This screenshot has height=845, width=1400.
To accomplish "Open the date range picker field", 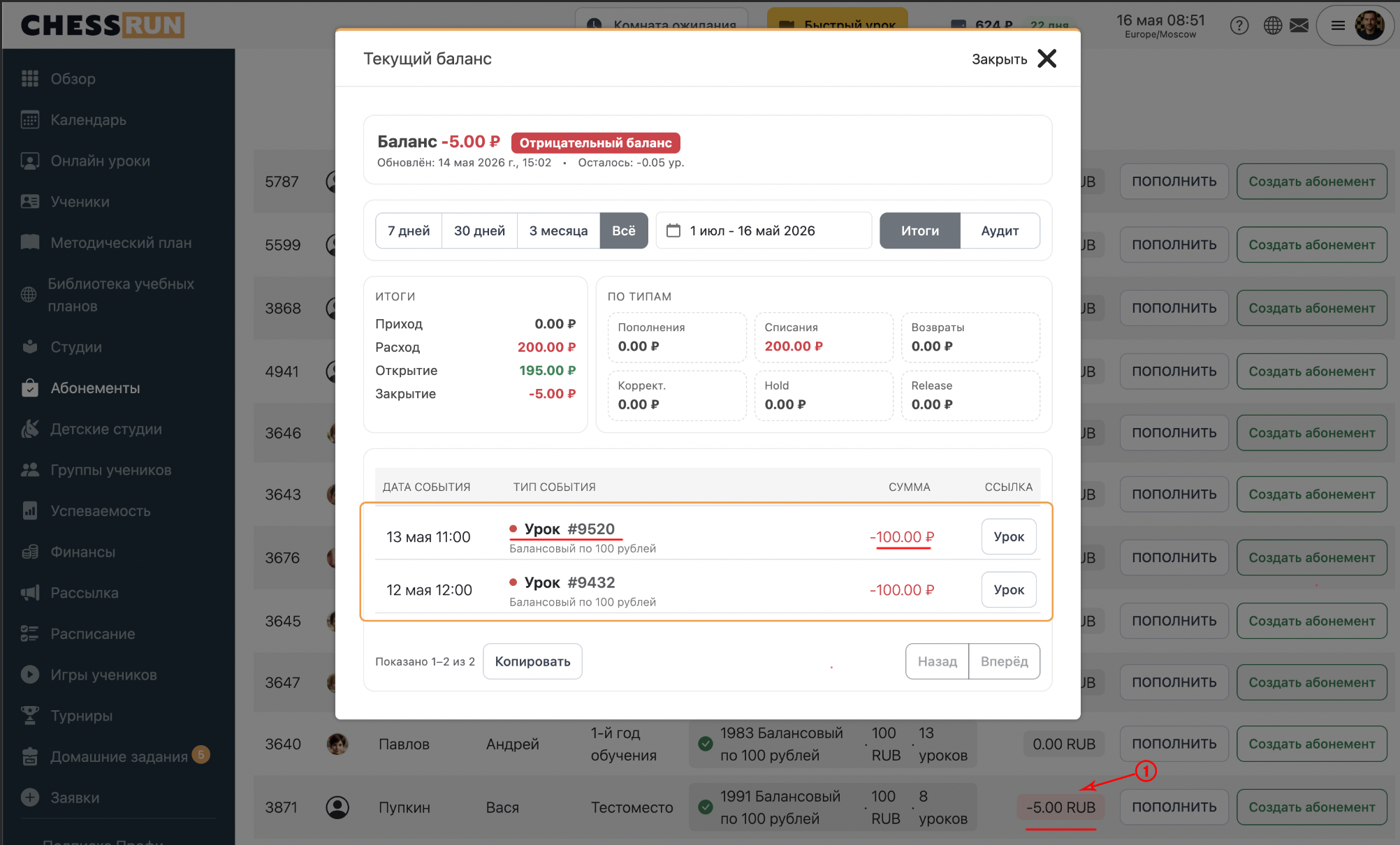I will tap(764, 230).
